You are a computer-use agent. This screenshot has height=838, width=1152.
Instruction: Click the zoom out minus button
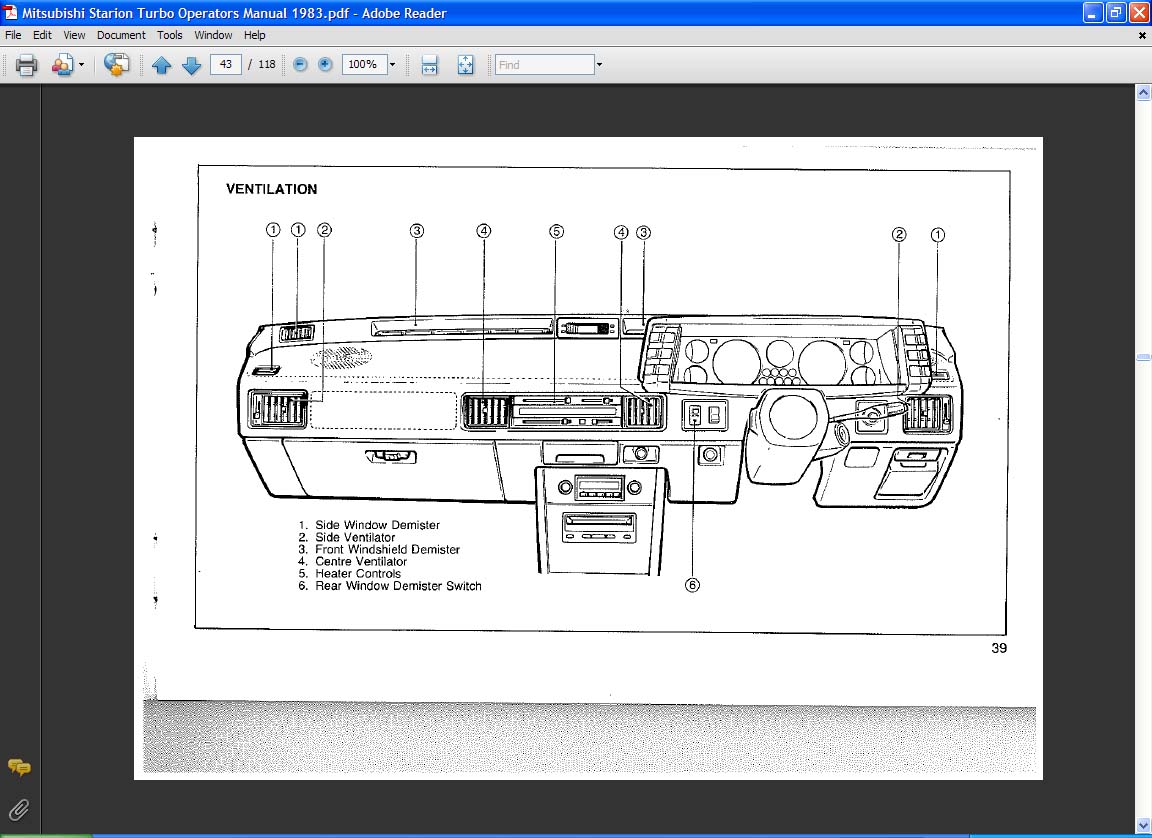pyautogui.click(x=300, y=65)
